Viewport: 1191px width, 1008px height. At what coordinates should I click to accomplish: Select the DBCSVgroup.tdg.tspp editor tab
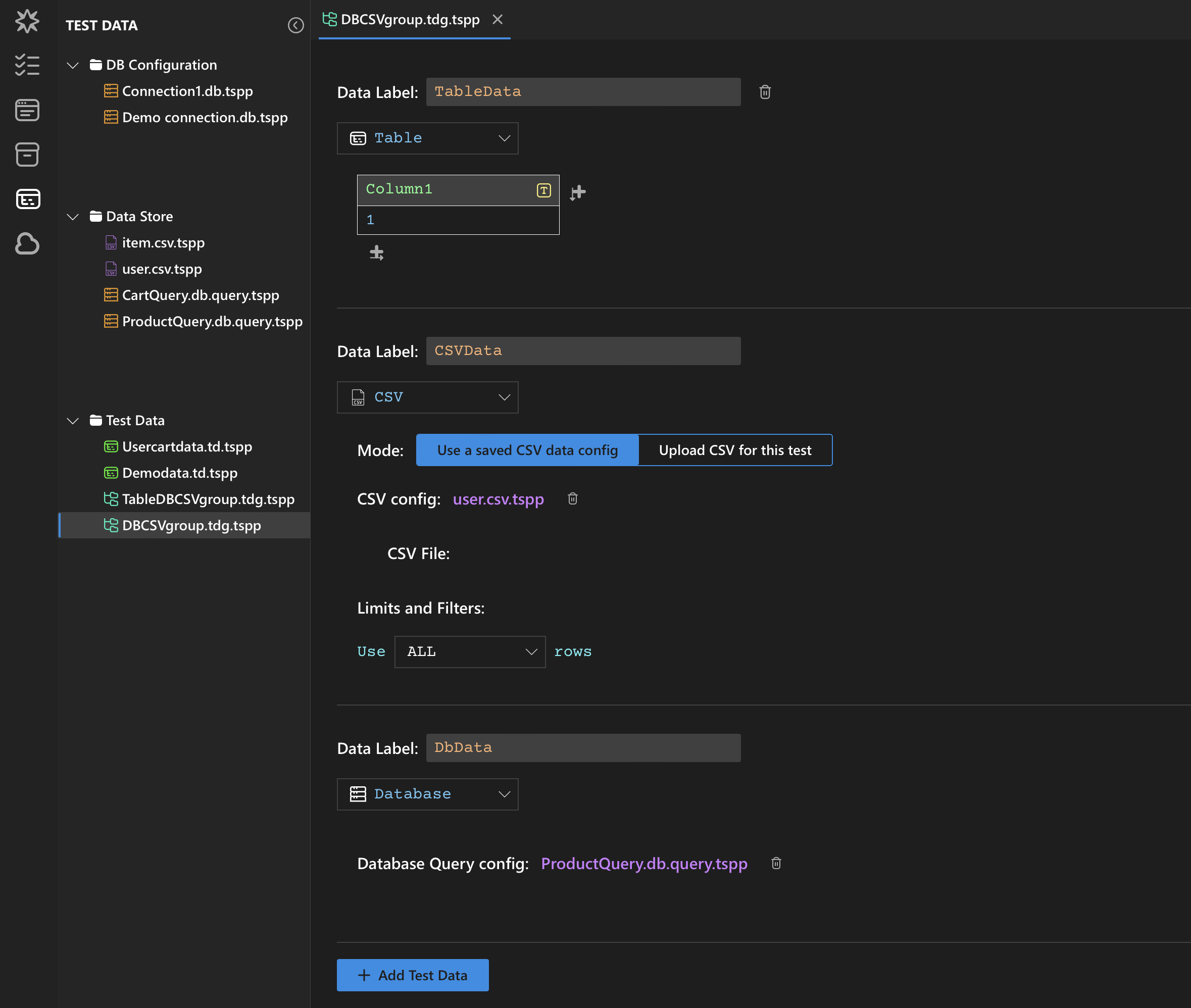pyautogui.click(x=409, y=19)
